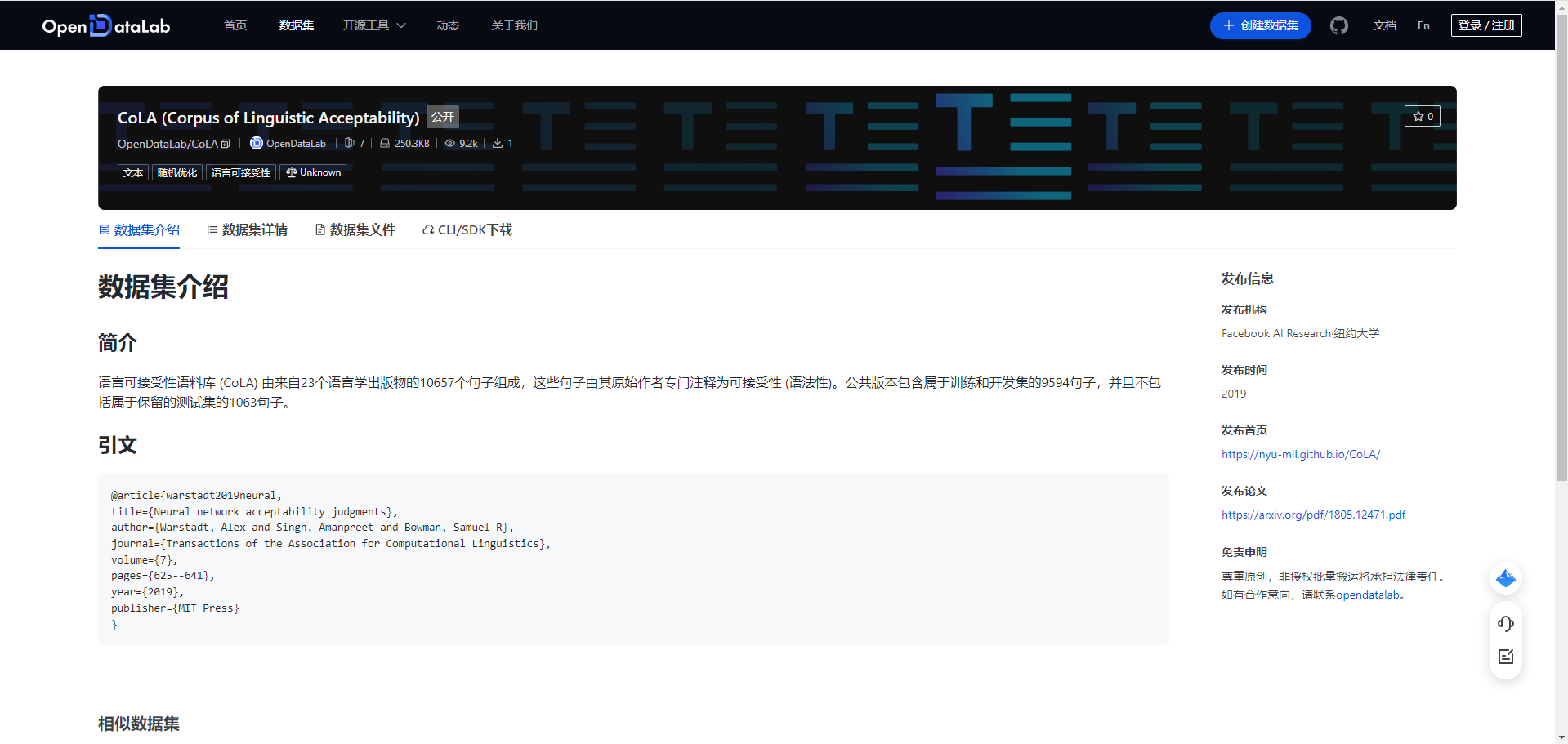Open the GitHub icon link
The image size is (1568, 744).
point(1338,25)
